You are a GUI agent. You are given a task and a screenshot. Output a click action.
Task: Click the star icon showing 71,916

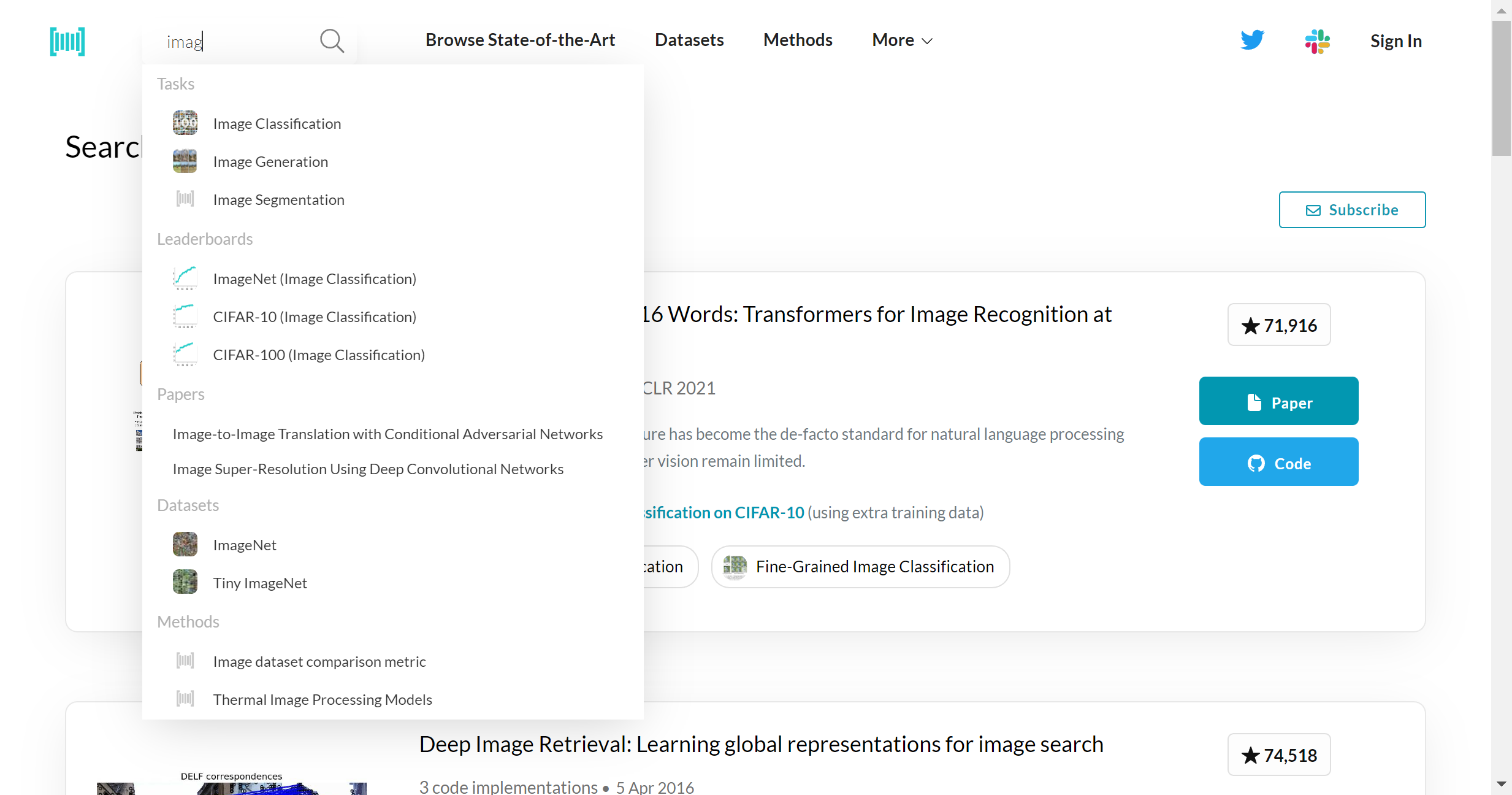[x=1251, y=325]
